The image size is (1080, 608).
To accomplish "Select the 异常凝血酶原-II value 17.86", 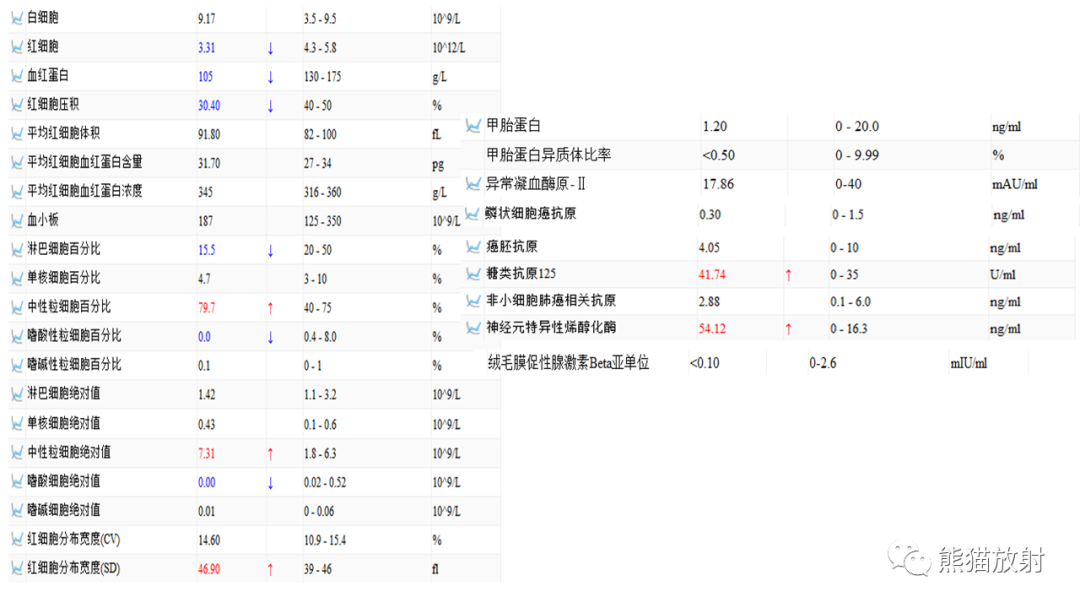I will click(718, 184).
